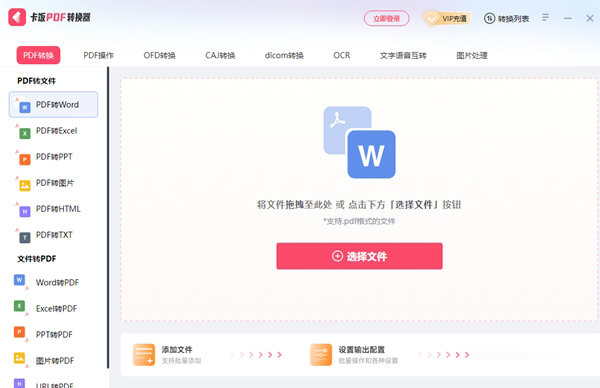Choose the URL转PDF sidebar entry text
Image resolution: width=600 pixels, height=388 pixels.
click(54, 385)
